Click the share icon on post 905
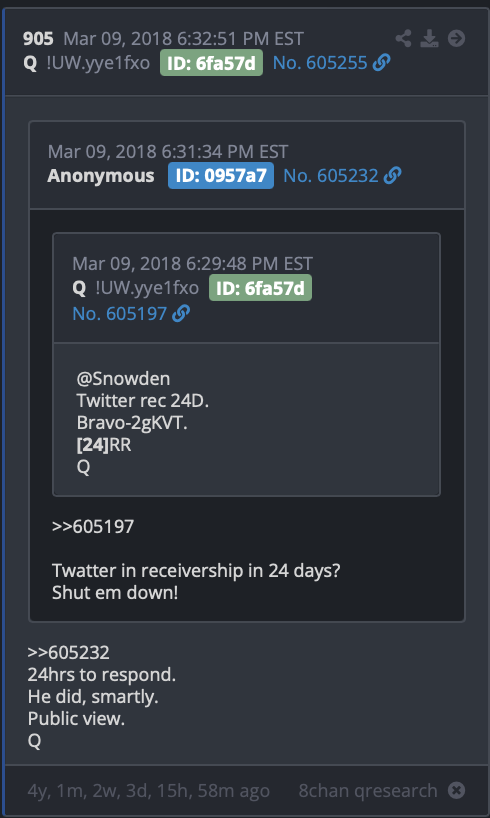The width and height of the screenshot is (490, 818). pos(403,38)
